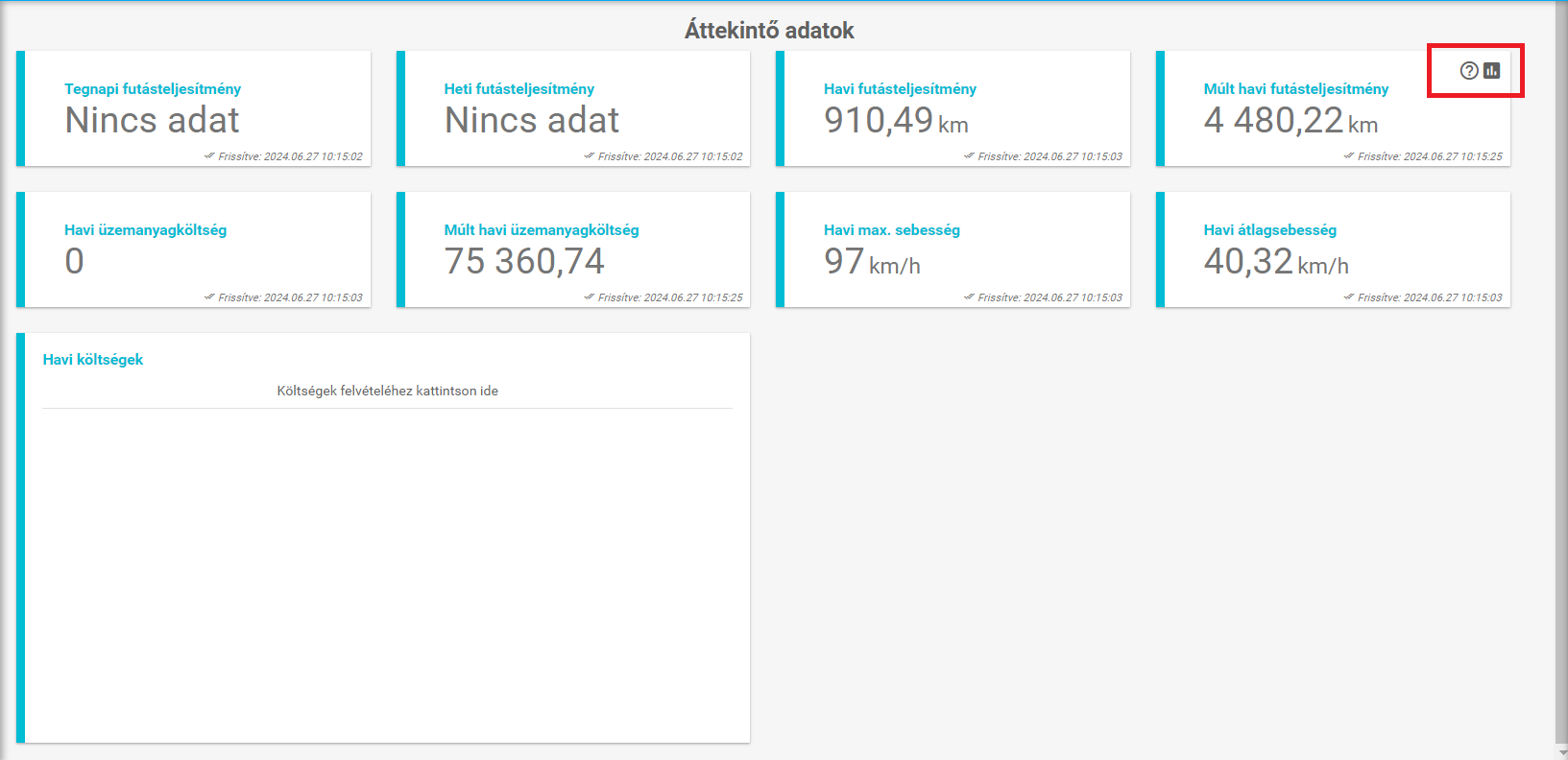
Task: Open the Havi átlagsebesség 40,32 km/h value
Action: point(1275,262)
